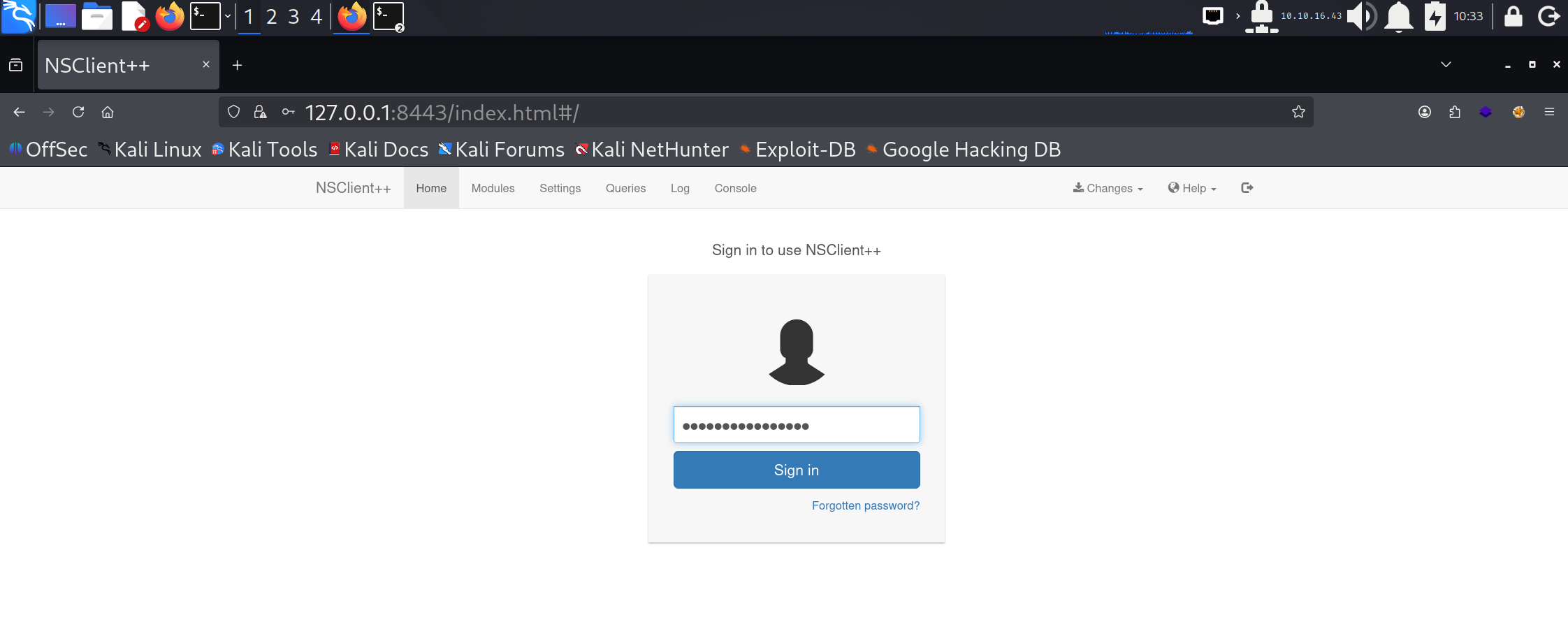Reload the current page
The image size is (1568, 634).
point(78,112)
